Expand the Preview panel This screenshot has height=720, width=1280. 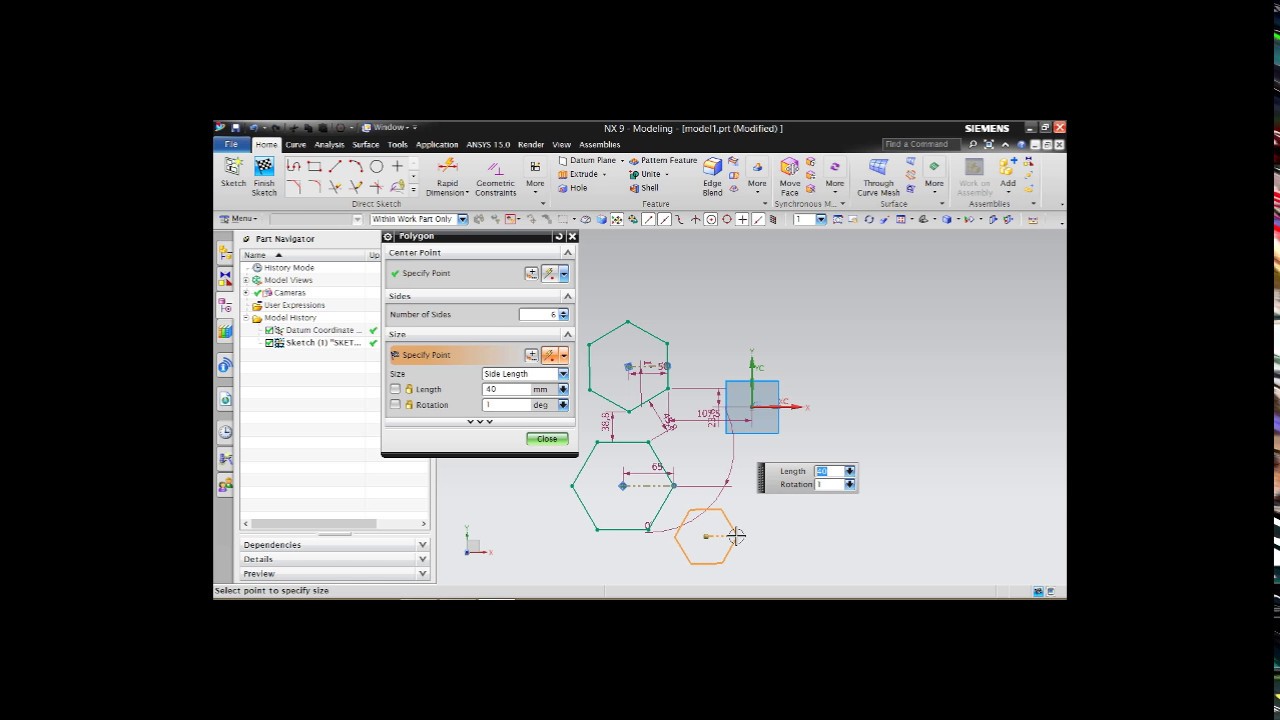[x=422, y=574]
